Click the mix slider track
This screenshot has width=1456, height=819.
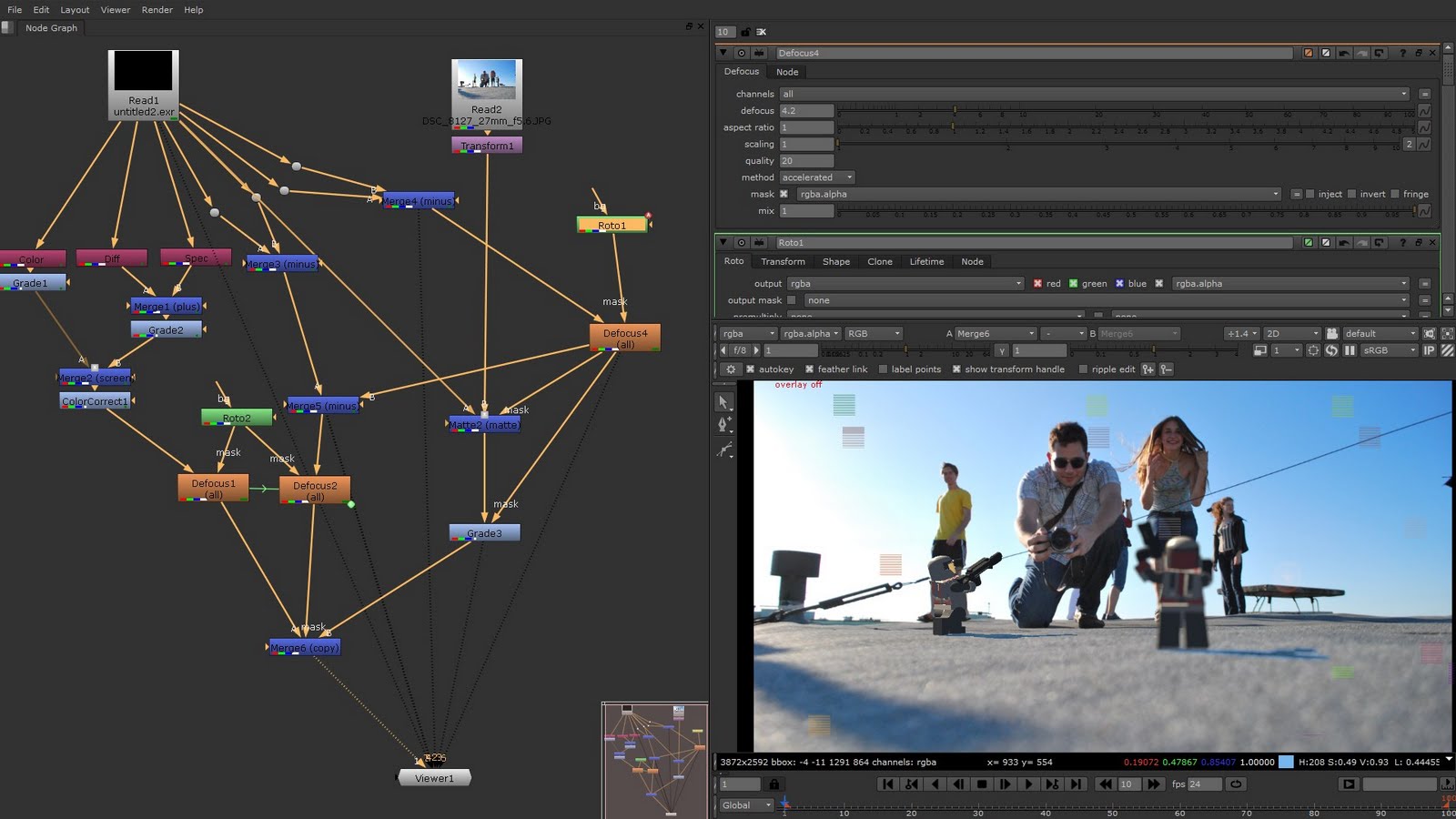pyautogui.click(x=1126, y=211)
